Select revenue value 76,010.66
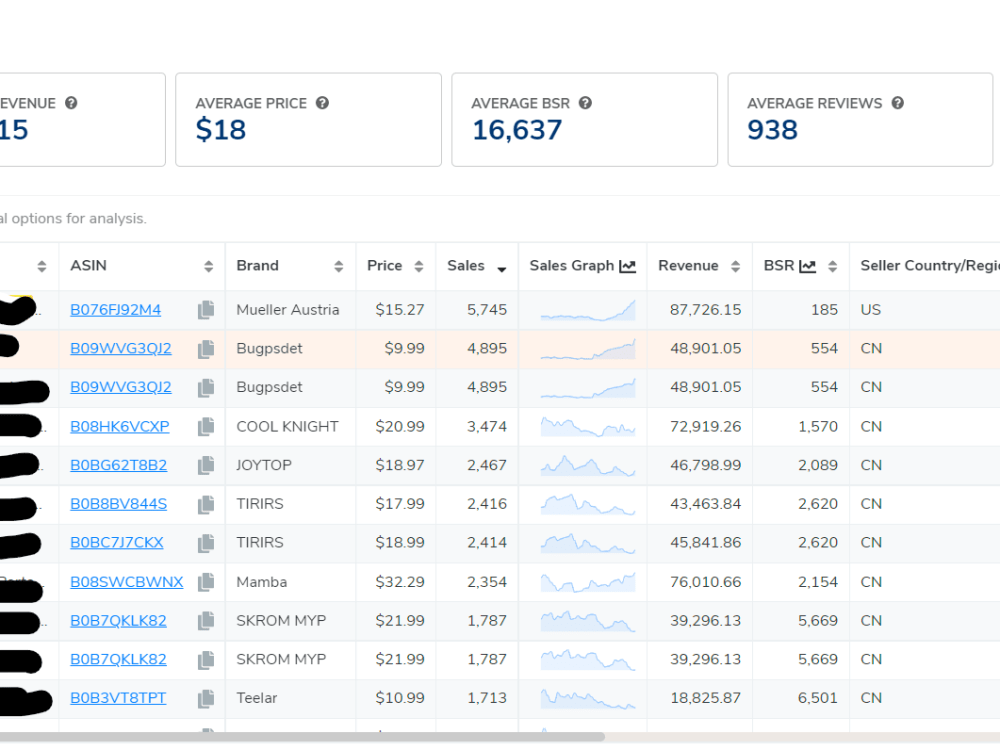Image resolution: width=1000 pixels, height=750 pixels. pyautogui.click(x=705, y=582)
